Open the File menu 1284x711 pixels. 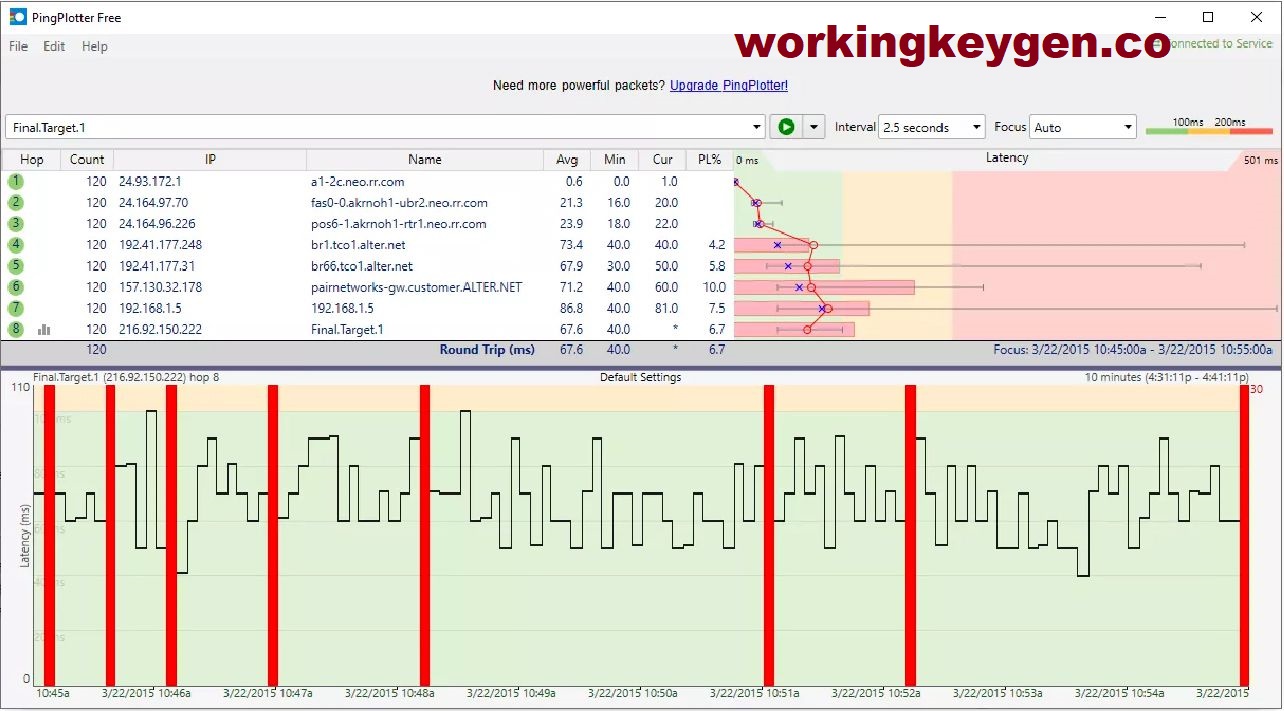click(17, 46)
